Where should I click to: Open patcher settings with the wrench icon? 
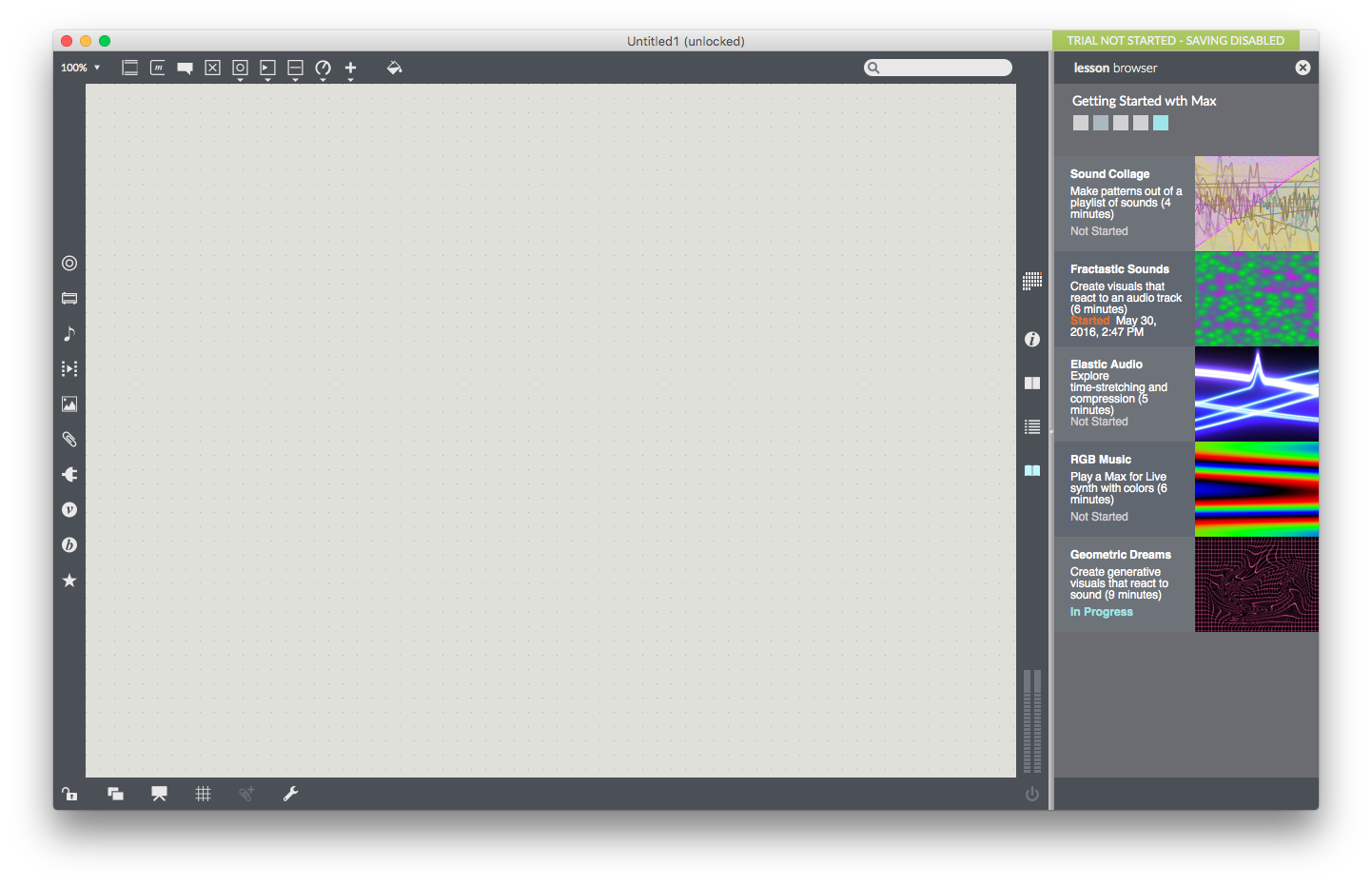291,794
